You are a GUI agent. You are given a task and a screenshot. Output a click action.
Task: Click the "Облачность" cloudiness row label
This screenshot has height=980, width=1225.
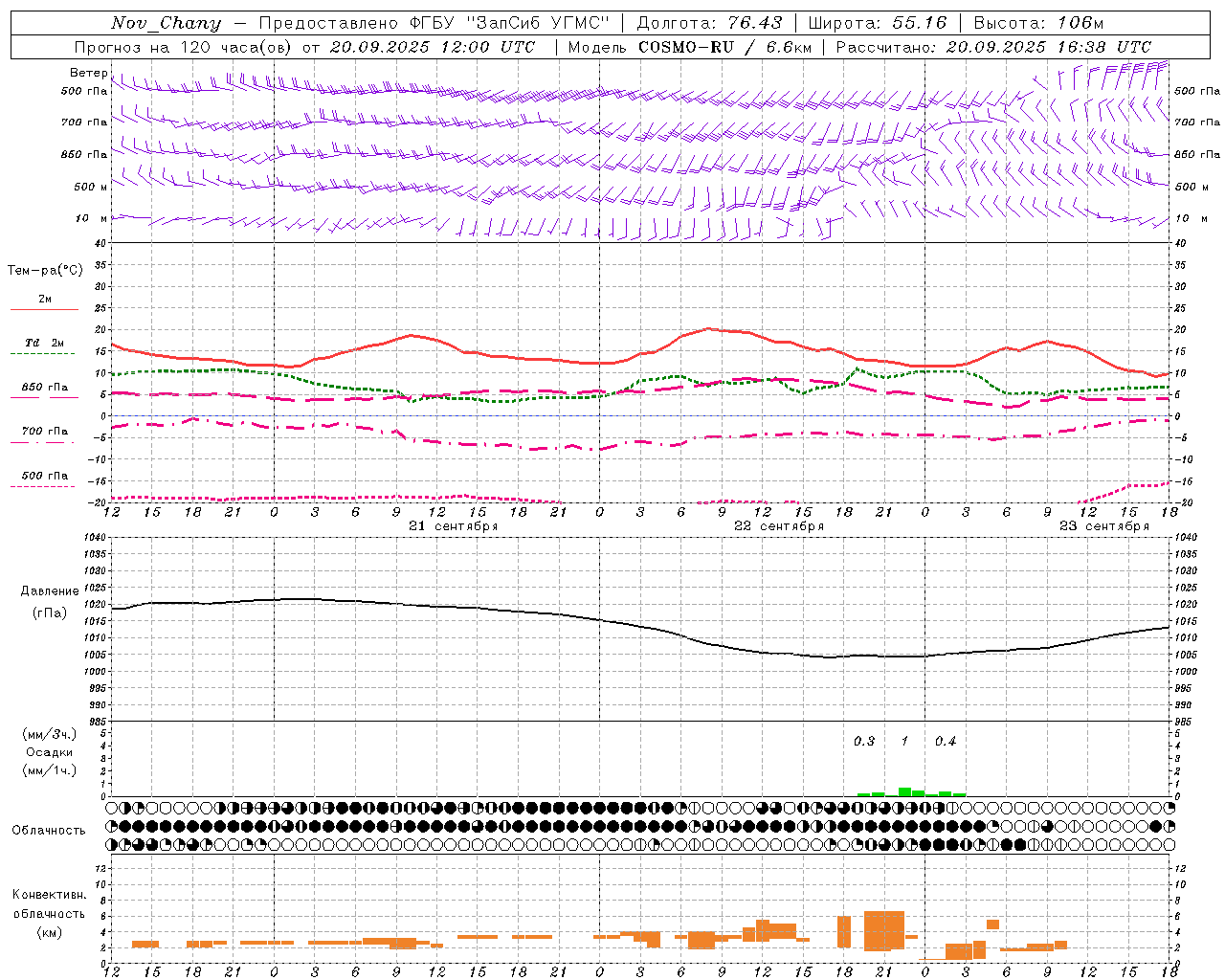pos(49,831)
